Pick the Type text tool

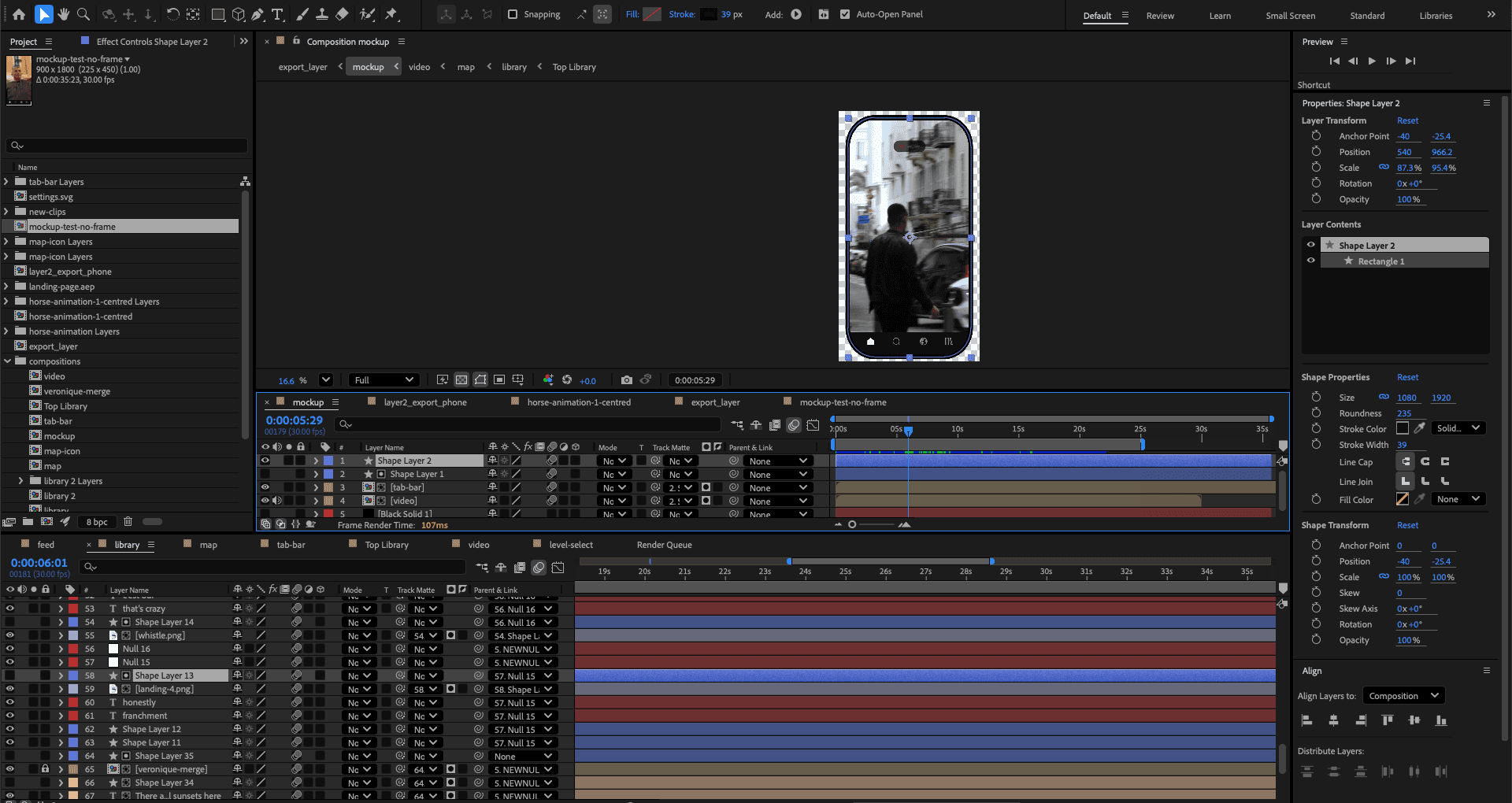277,14
